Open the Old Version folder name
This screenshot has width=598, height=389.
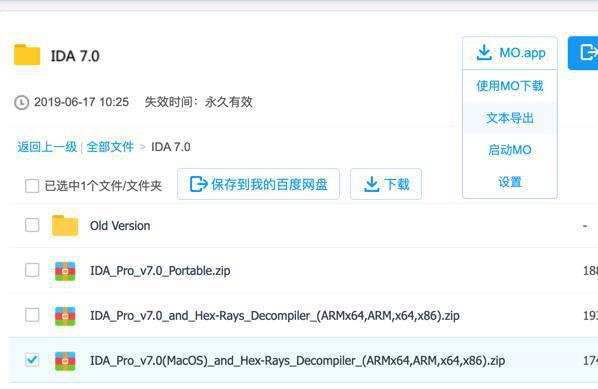[120, 226]
